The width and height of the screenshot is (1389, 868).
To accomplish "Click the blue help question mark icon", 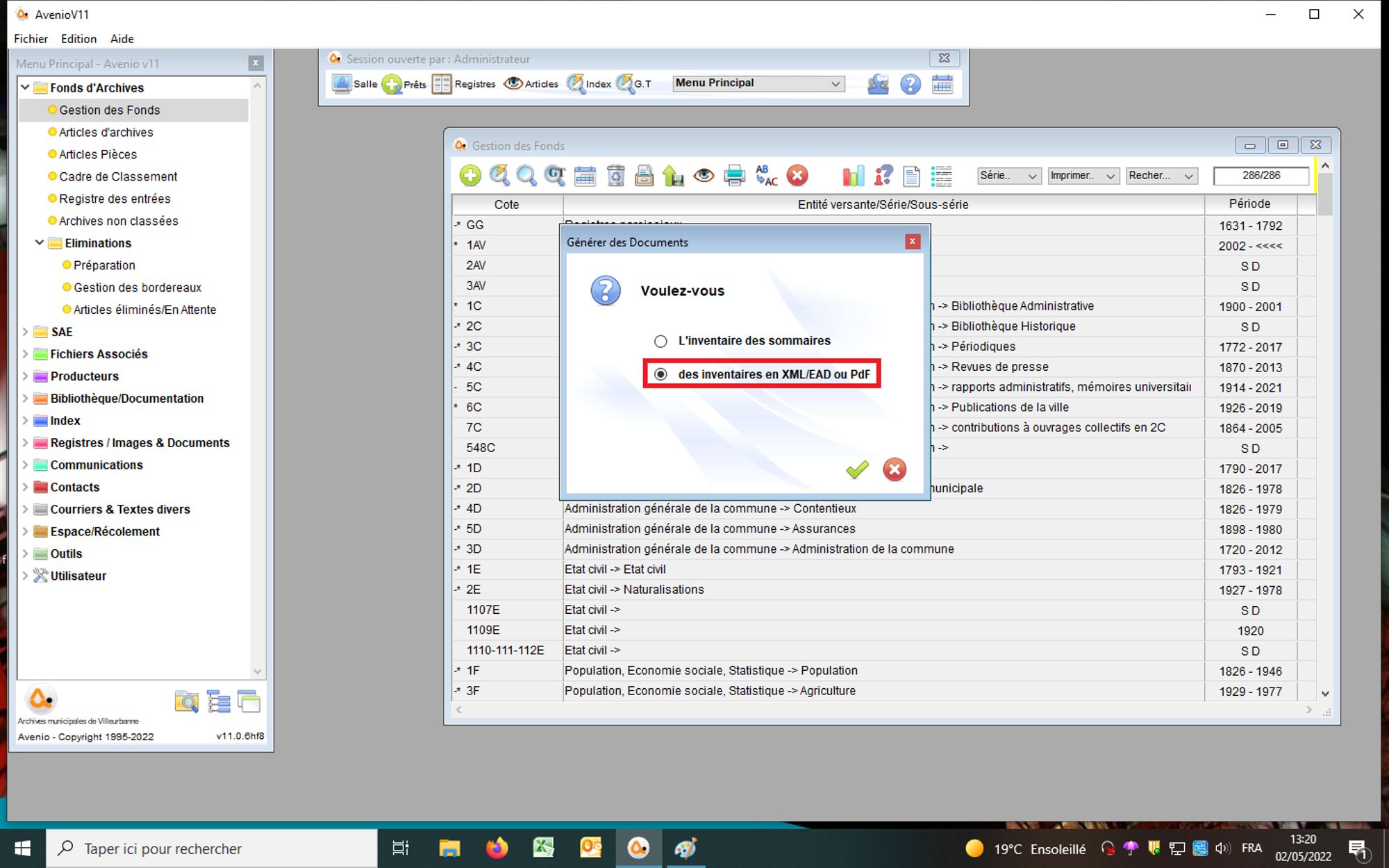I will point(910,84).
